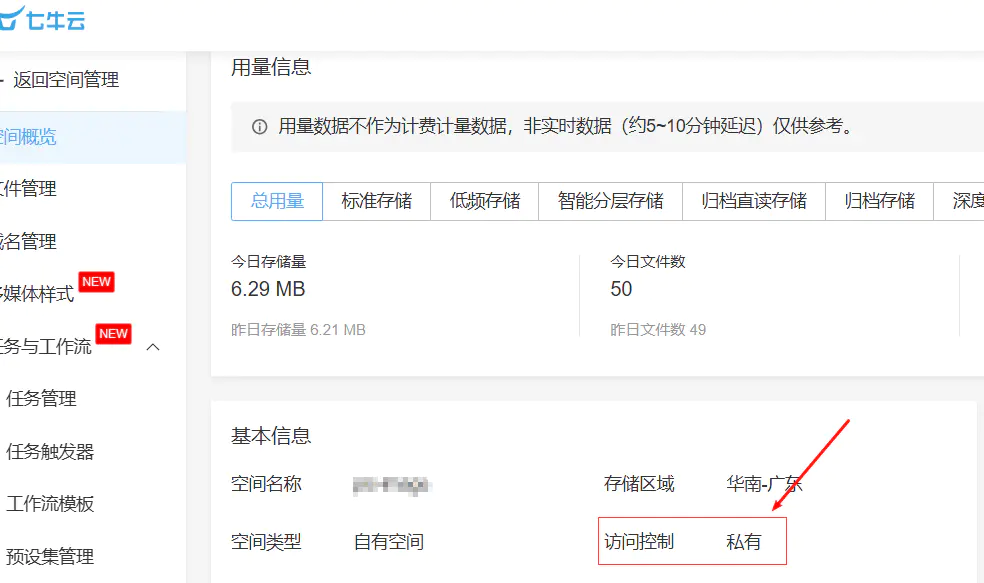Image resolution: width=984 pixels, height=583 pixels.
Task: Open 文件管理 in sidebar
Action: pos(28,189)
